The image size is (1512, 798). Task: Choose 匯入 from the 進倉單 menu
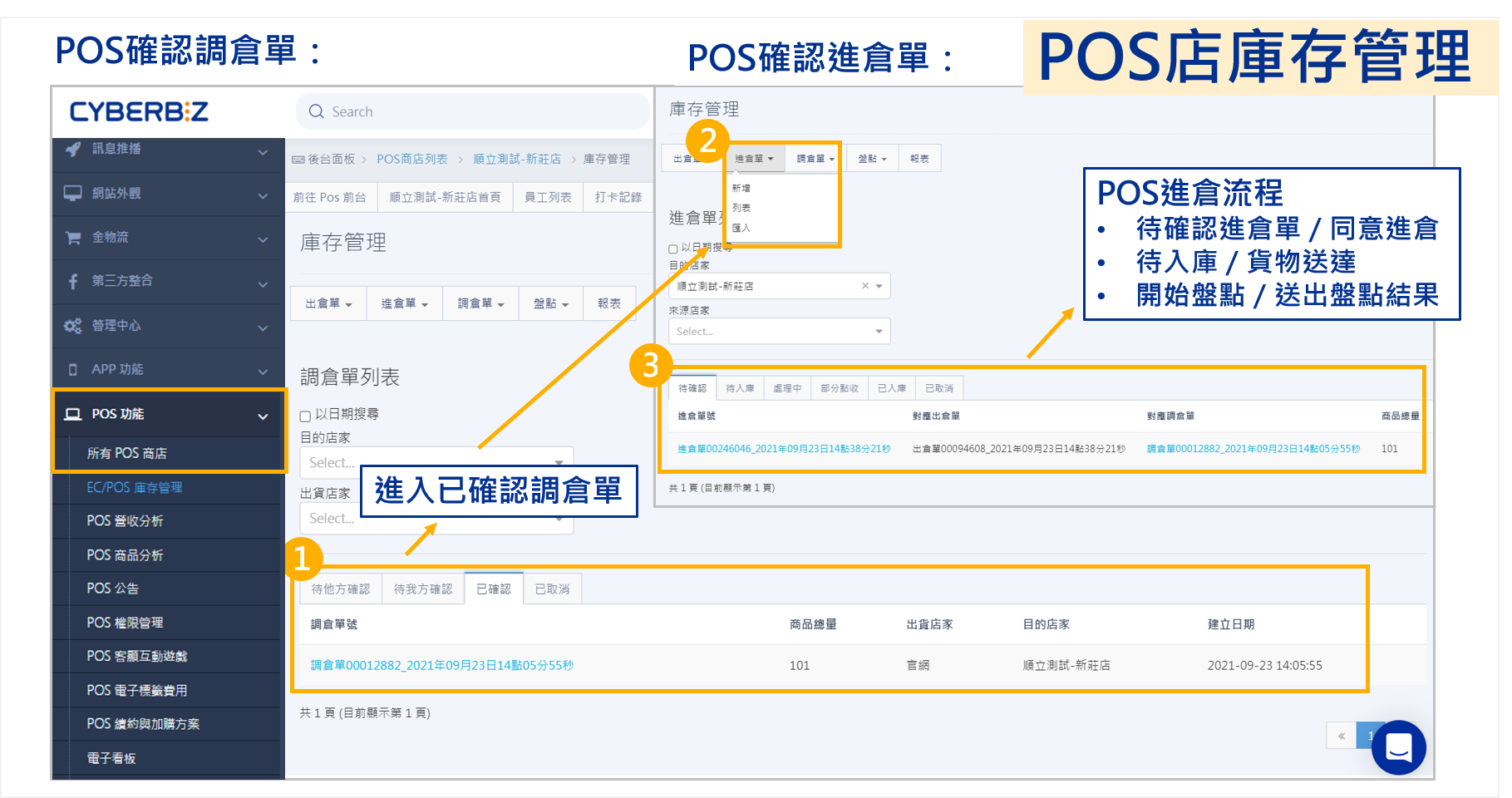(x=741, y=228)
